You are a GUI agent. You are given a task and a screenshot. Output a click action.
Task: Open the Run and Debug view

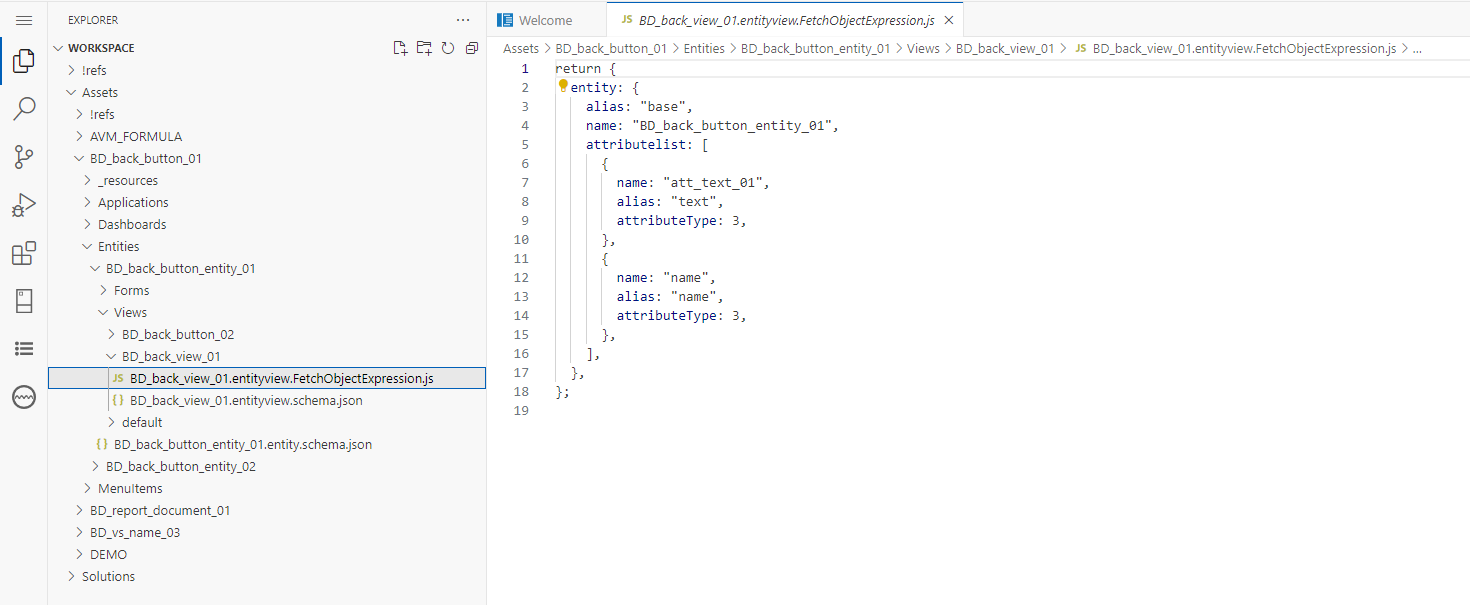(x=24, y=205)
